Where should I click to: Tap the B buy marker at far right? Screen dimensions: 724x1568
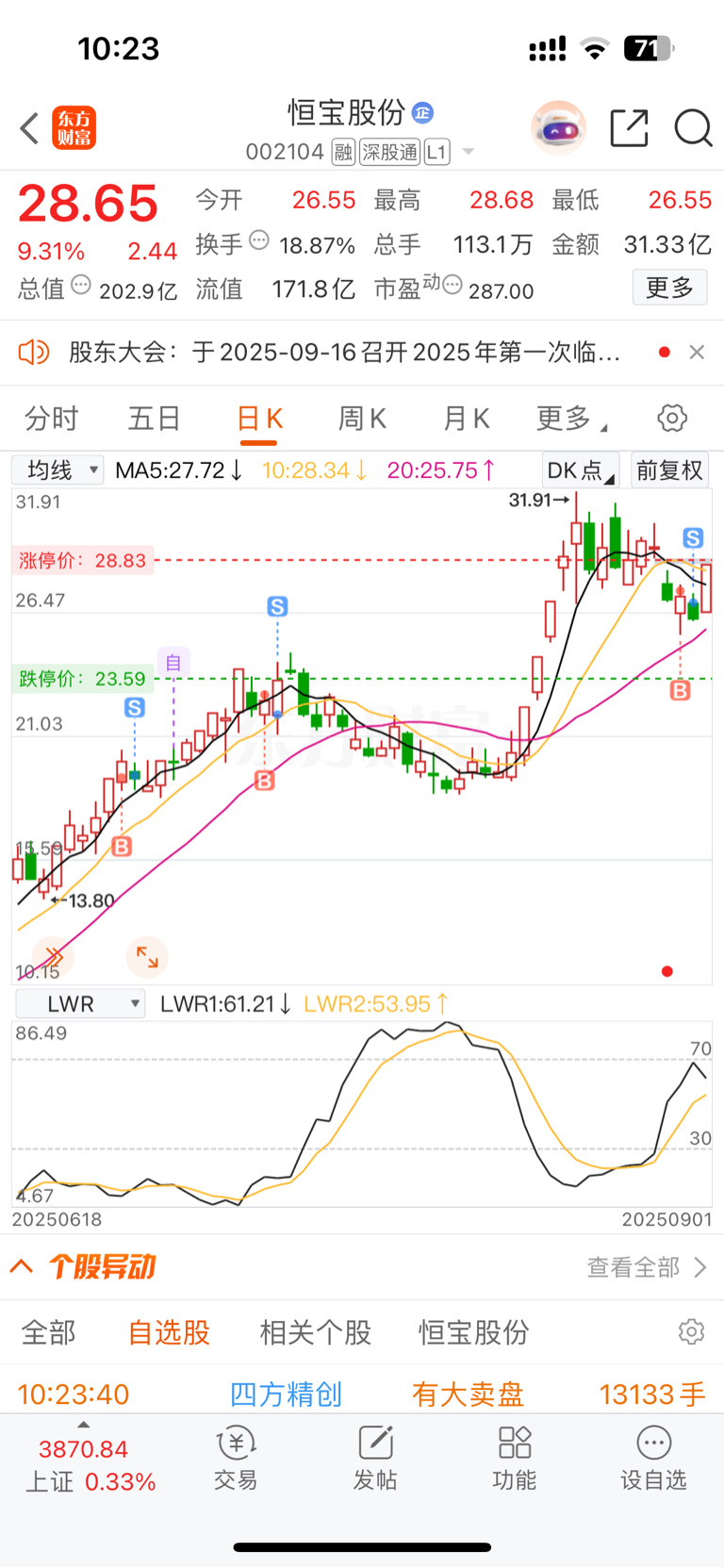click(680, 691)
